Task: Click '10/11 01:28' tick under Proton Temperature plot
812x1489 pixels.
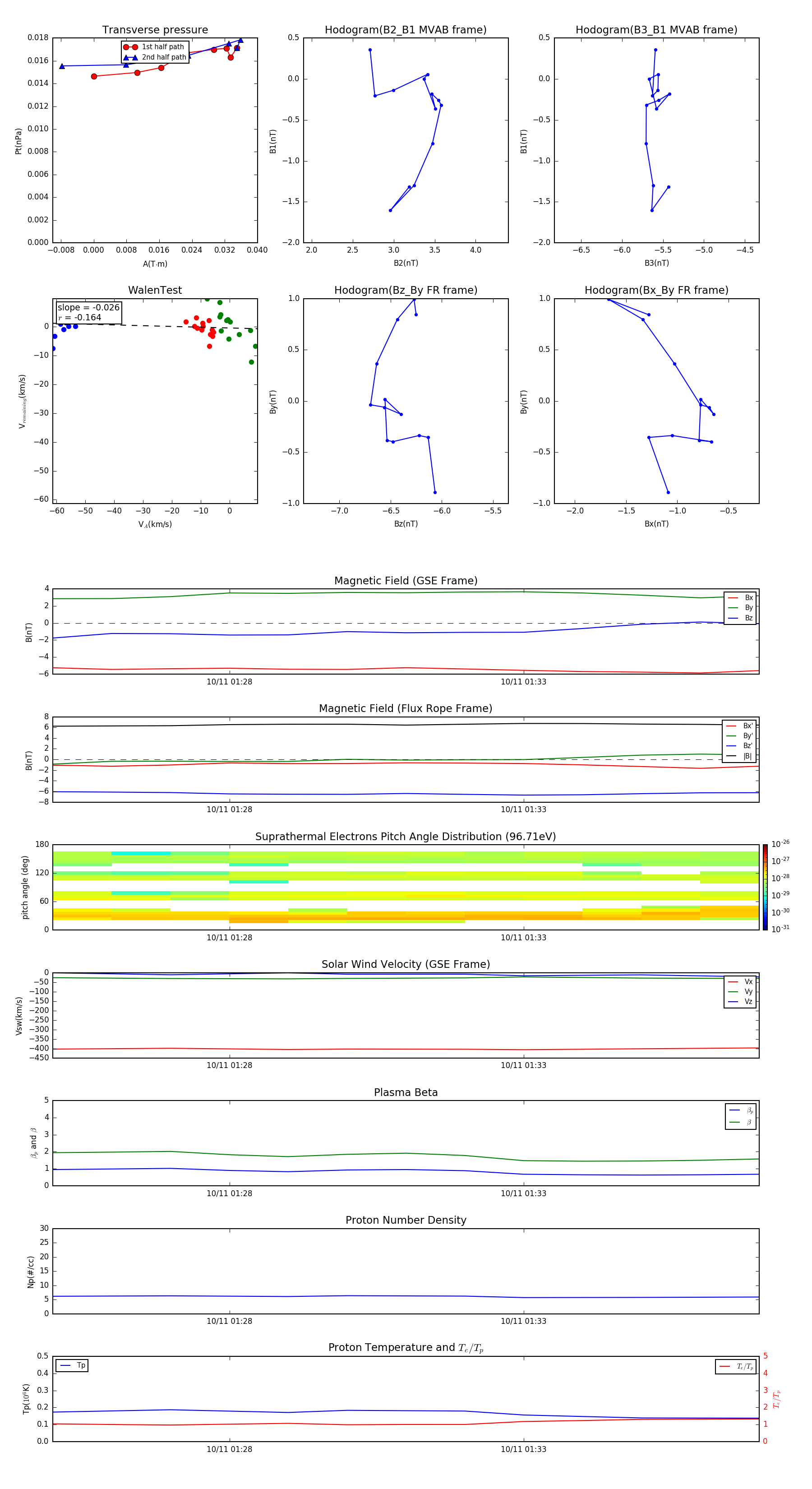Action: pos(230,1450)
